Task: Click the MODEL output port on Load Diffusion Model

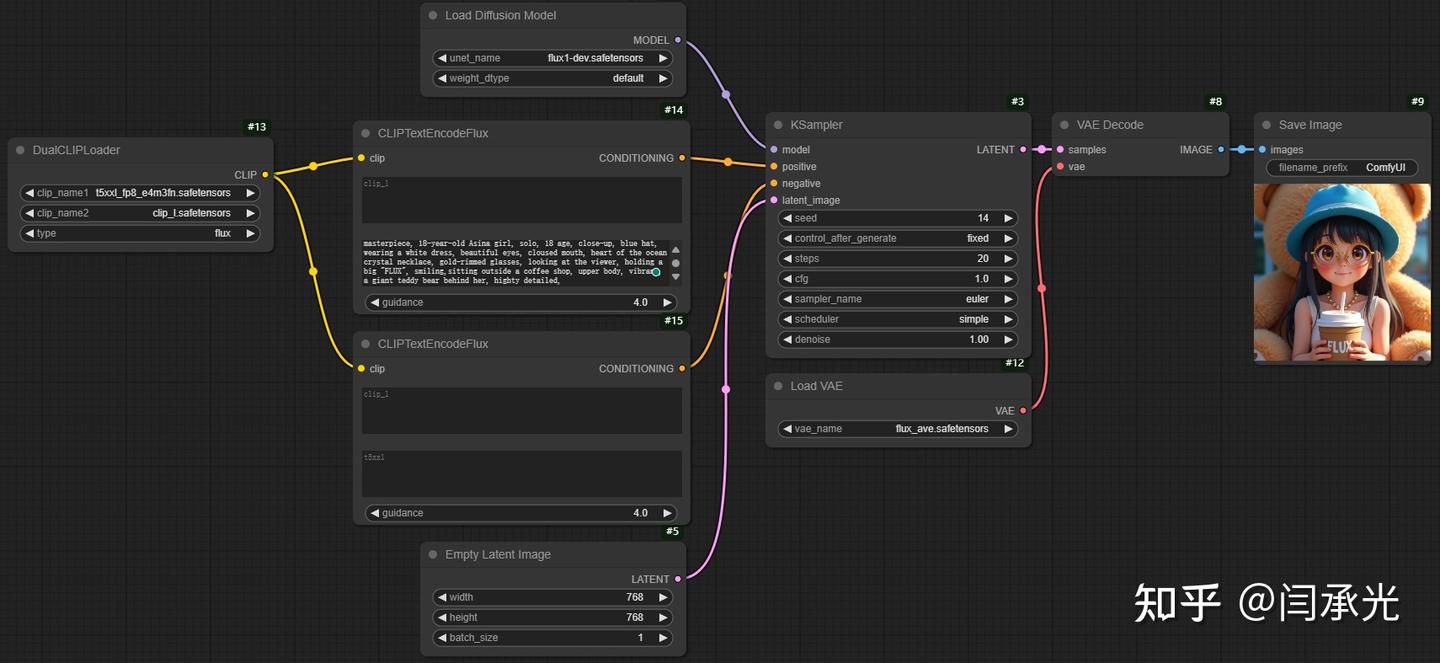Action: pyautogui.click(x=678, y=40)
